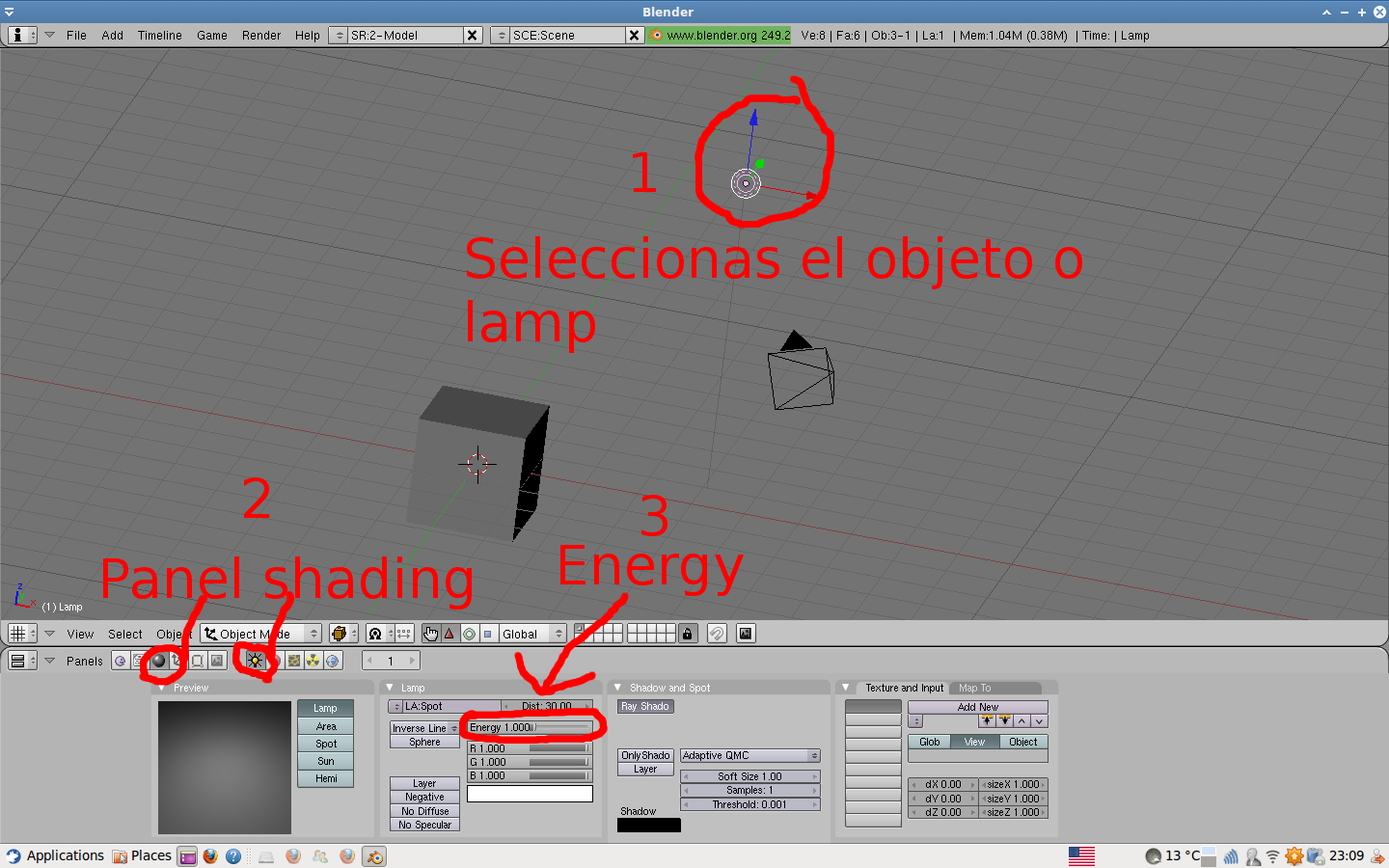Open the draw type shading dropdown

(x=342, y=634)
